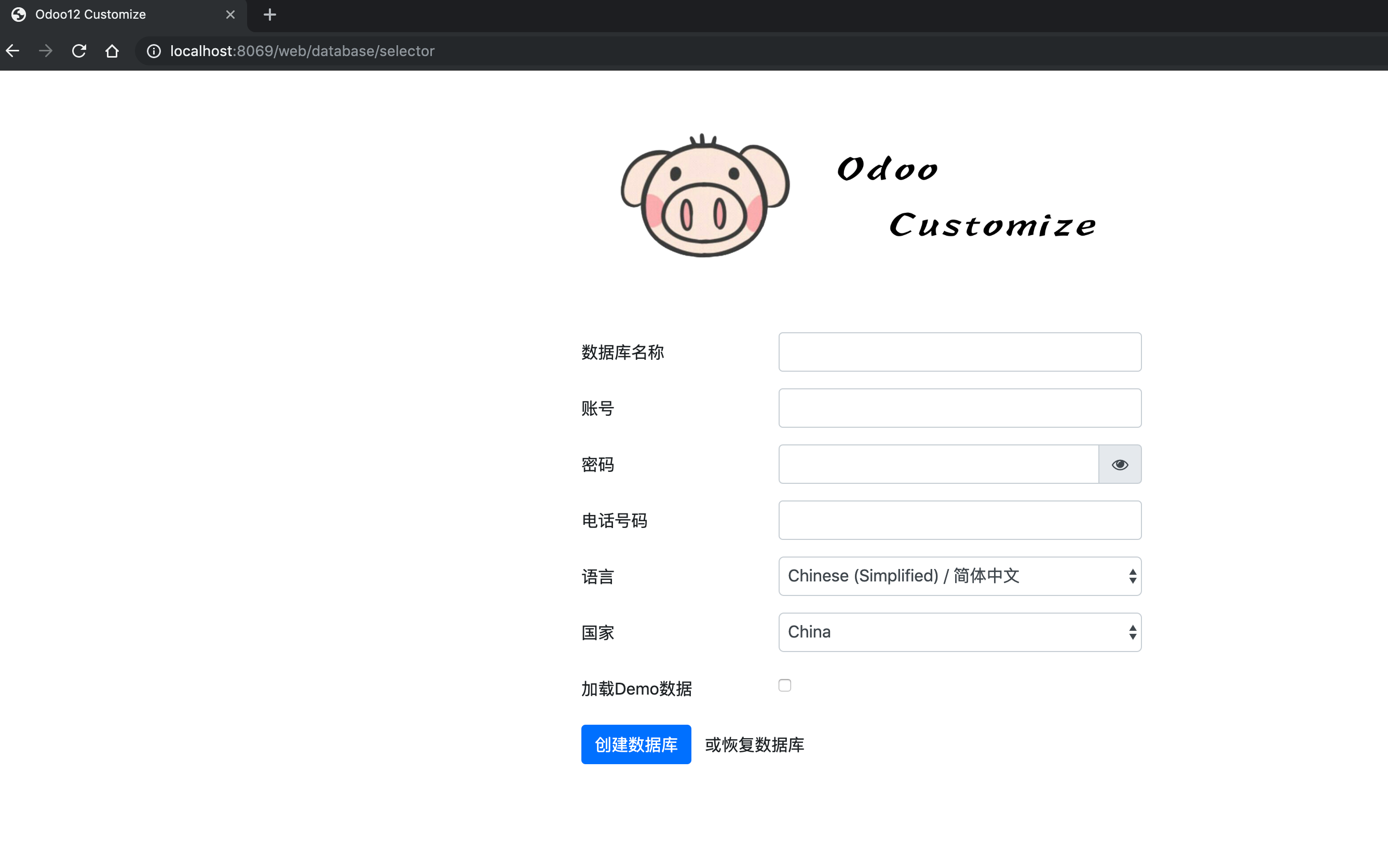Open the 或恢复数据库 link
This screenshot has height=868, width=1388.
click(754, 744)
